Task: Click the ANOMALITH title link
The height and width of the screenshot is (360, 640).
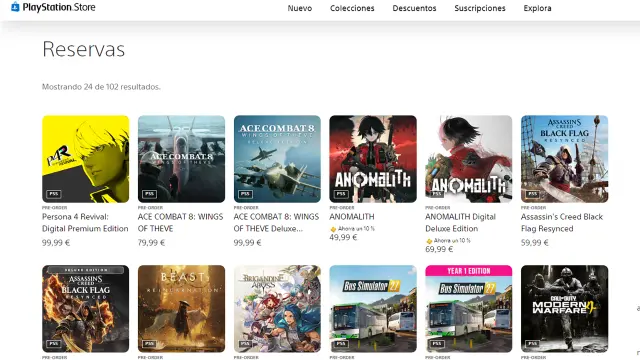Action: tap(352, 217)
